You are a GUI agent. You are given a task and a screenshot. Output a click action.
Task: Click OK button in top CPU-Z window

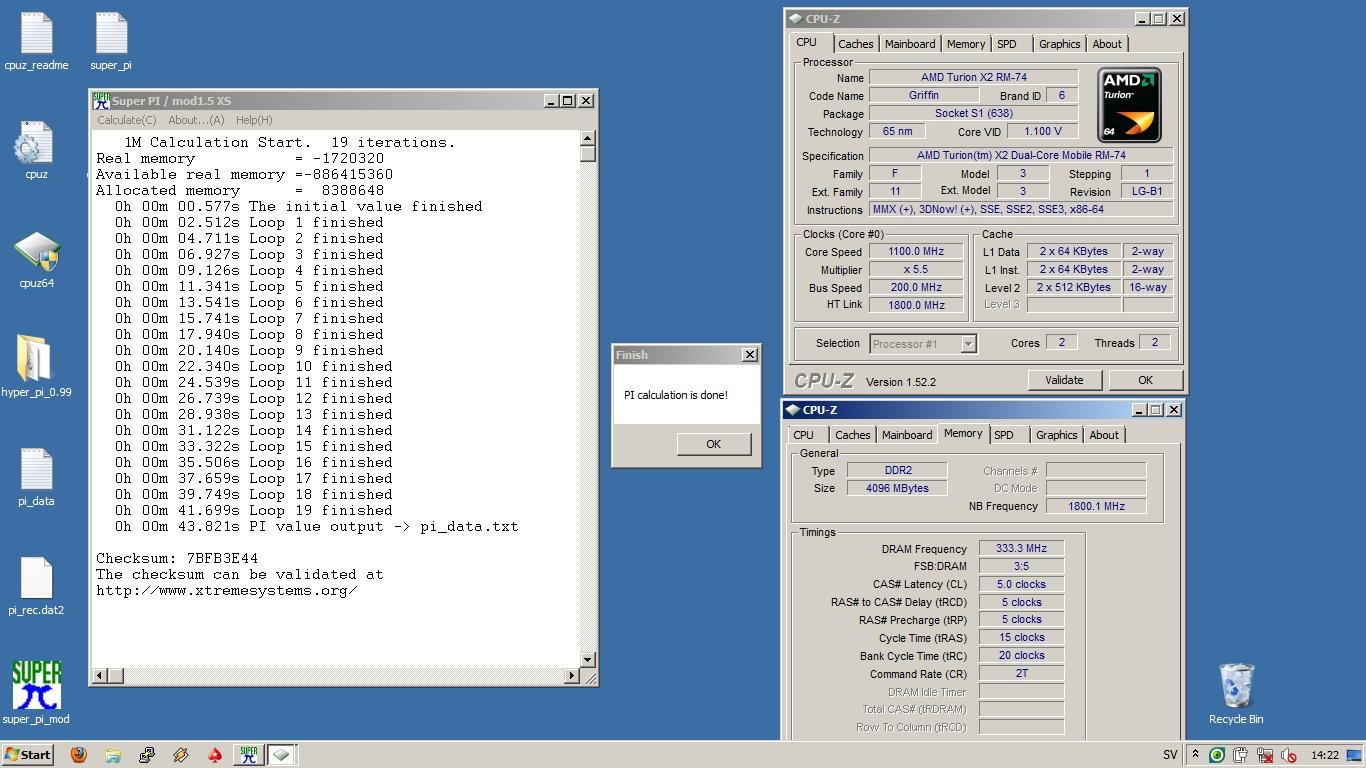(1145, 380)
